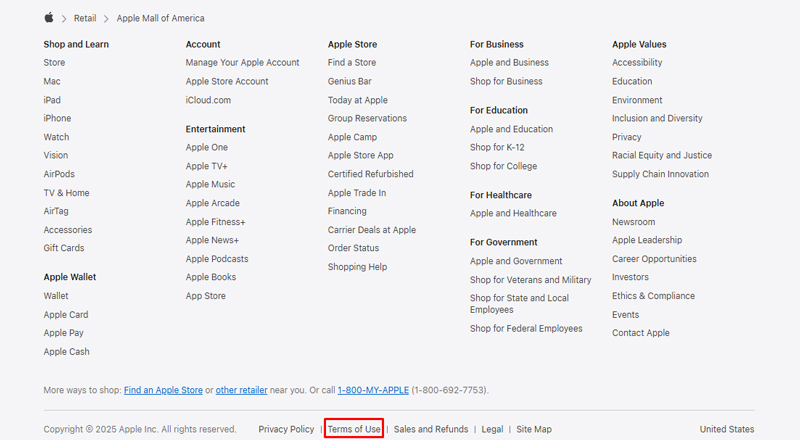
Task: Open Manage Your Apple Account
Action: click(x=242, y=62)
